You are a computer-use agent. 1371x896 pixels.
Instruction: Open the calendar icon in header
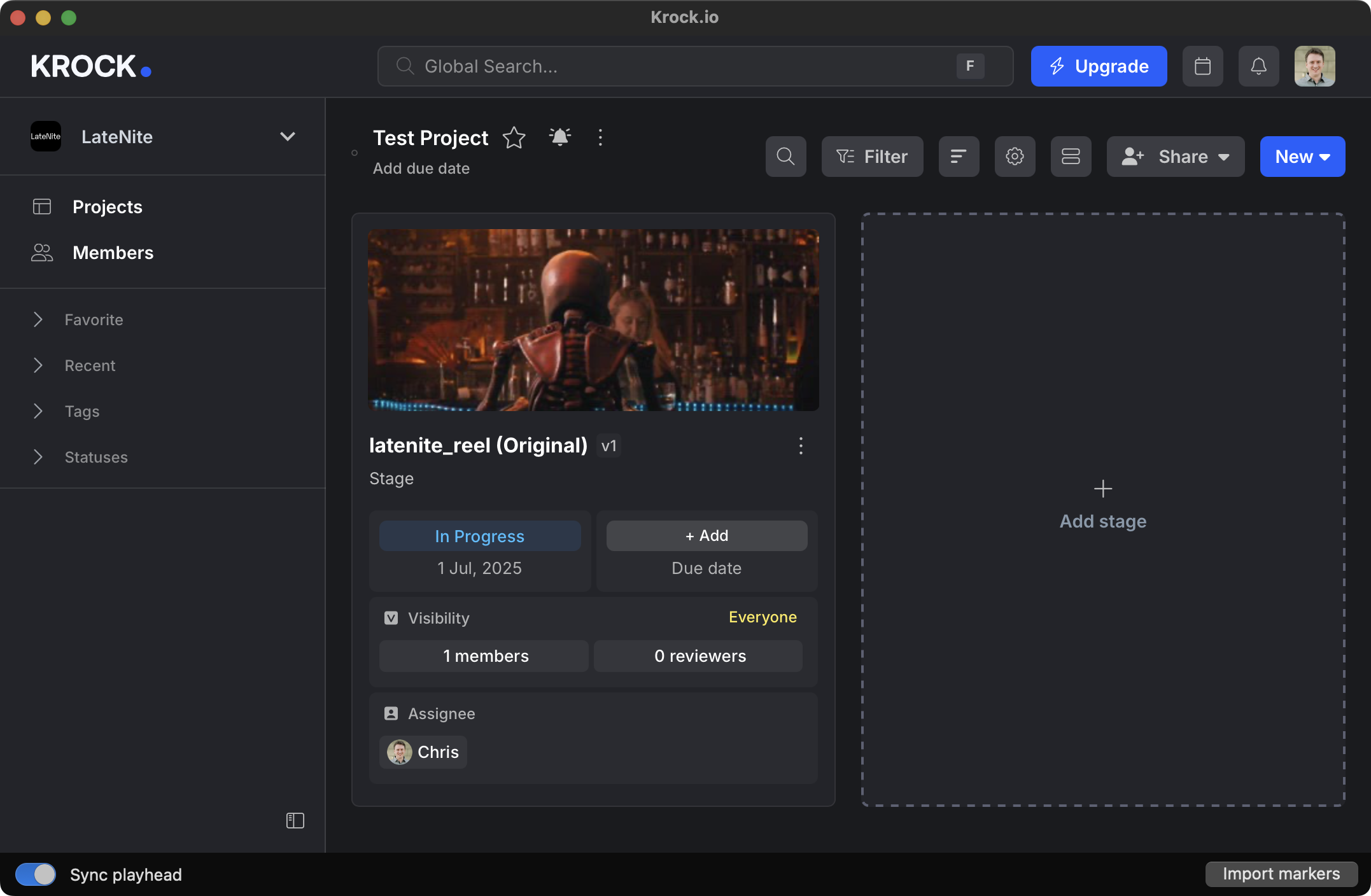click(1202, 66)
